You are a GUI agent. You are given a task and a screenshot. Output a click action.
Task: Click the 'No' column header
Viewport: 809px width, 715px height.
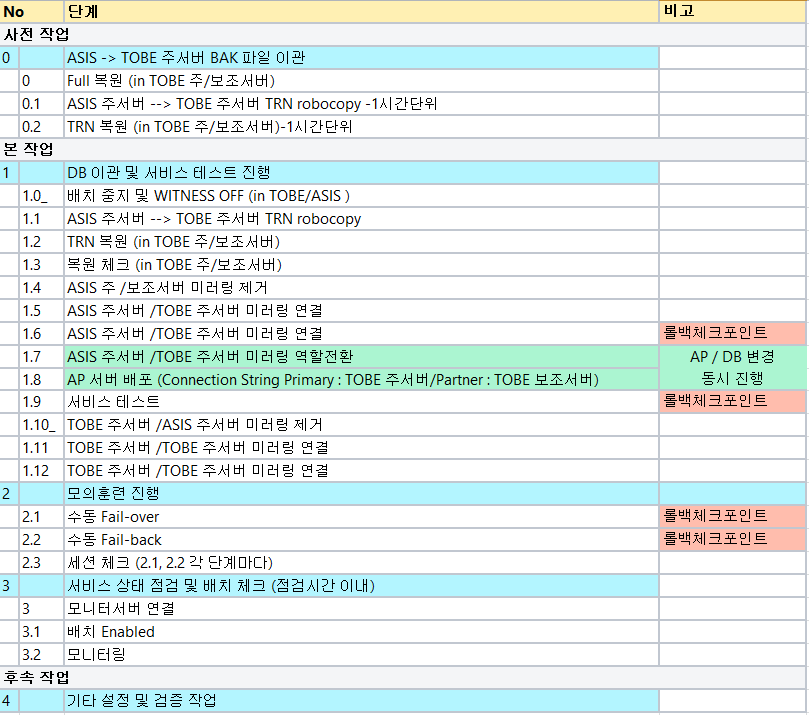coord(31,11)
